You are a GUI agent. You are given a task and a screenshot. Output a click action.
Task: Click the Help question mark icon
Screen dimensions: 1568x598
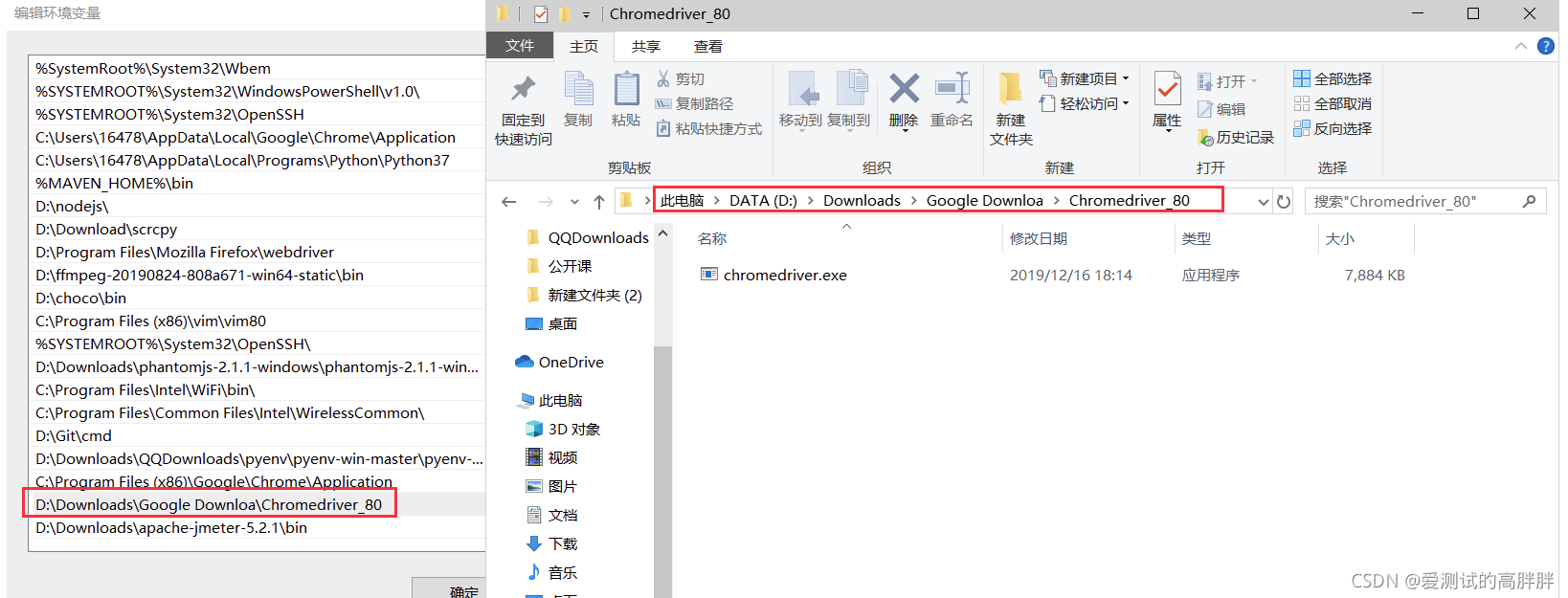tap(1546, 46)
